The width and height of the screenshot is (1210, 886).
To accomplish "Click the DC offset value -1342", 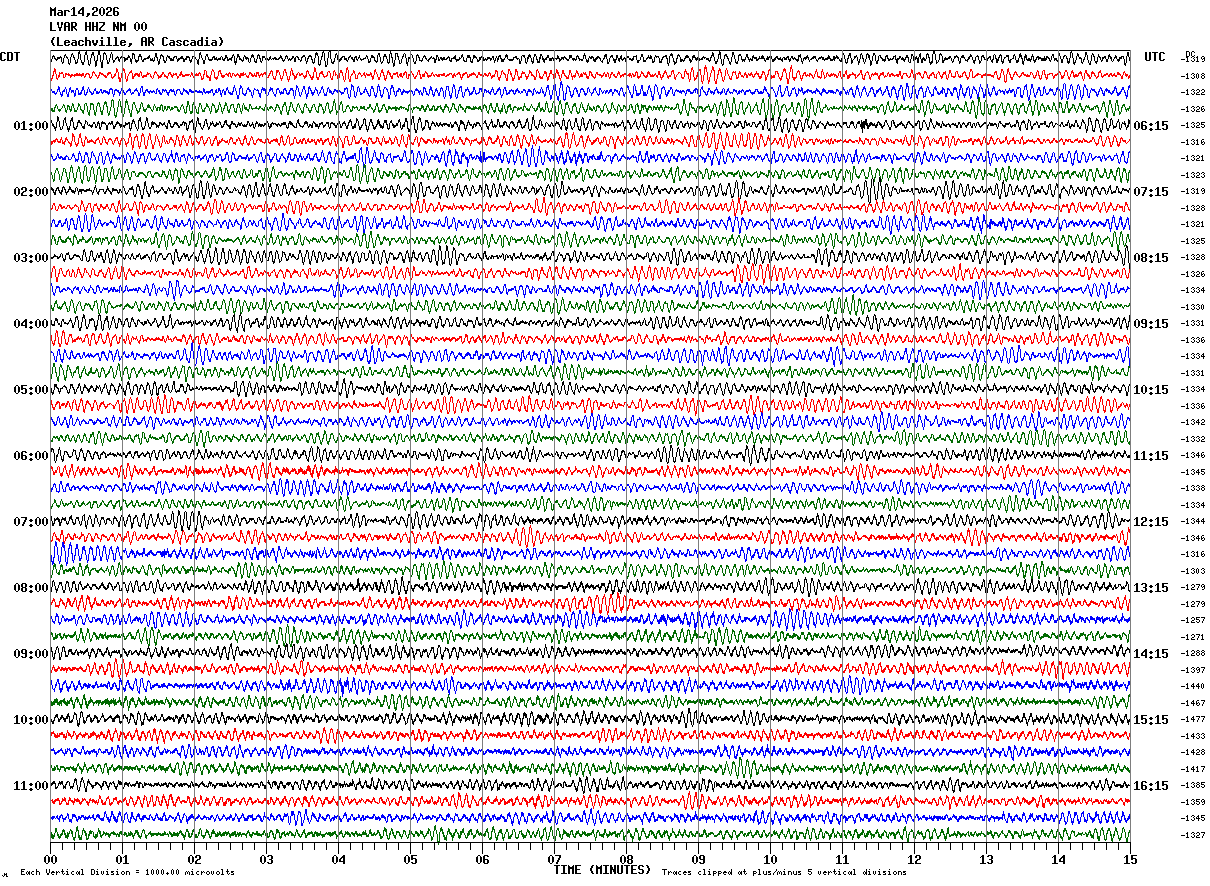I will tap(1193, 423).
